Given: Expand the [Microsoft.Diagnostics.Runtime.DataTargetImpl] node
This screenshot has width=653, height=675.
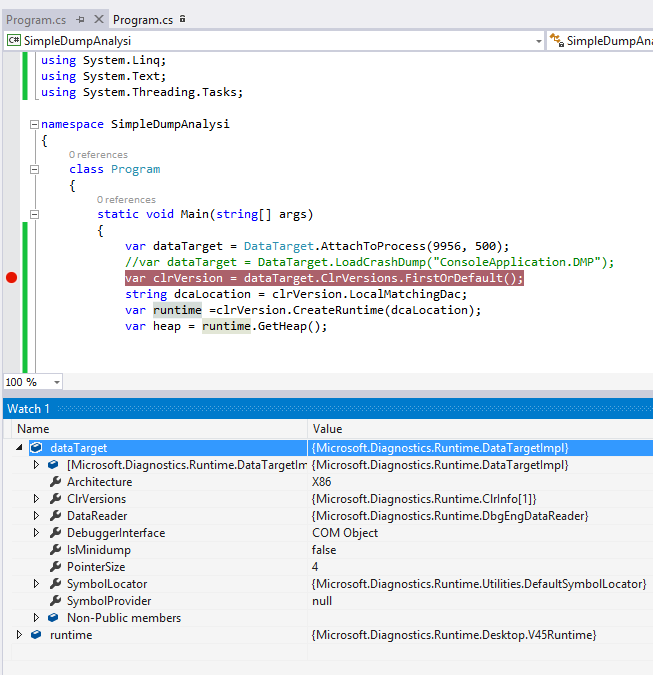Looking at the screenshot, I should [x=36, y=464].
